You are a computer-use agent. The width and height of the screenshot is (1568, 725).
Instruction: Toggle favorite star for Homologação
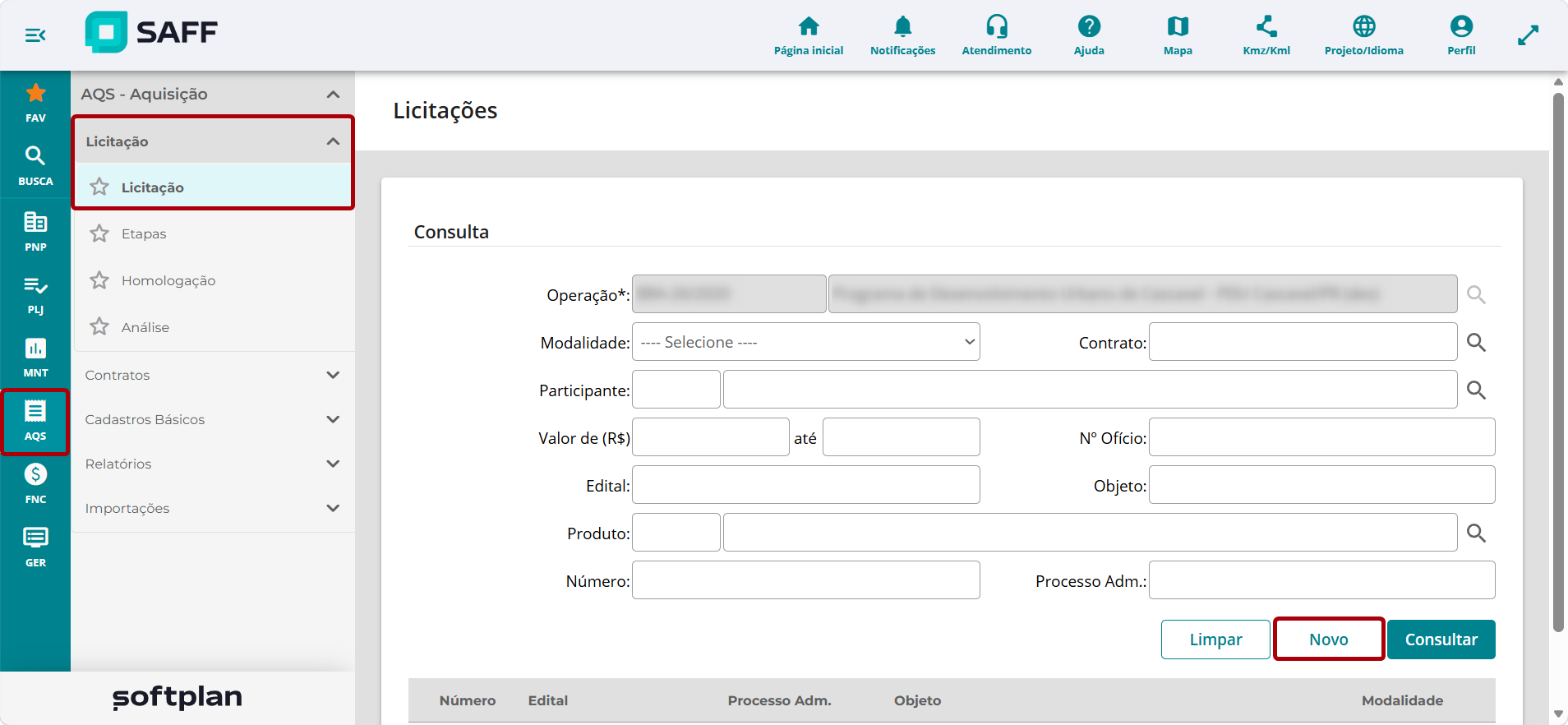[x=99, y=280]
